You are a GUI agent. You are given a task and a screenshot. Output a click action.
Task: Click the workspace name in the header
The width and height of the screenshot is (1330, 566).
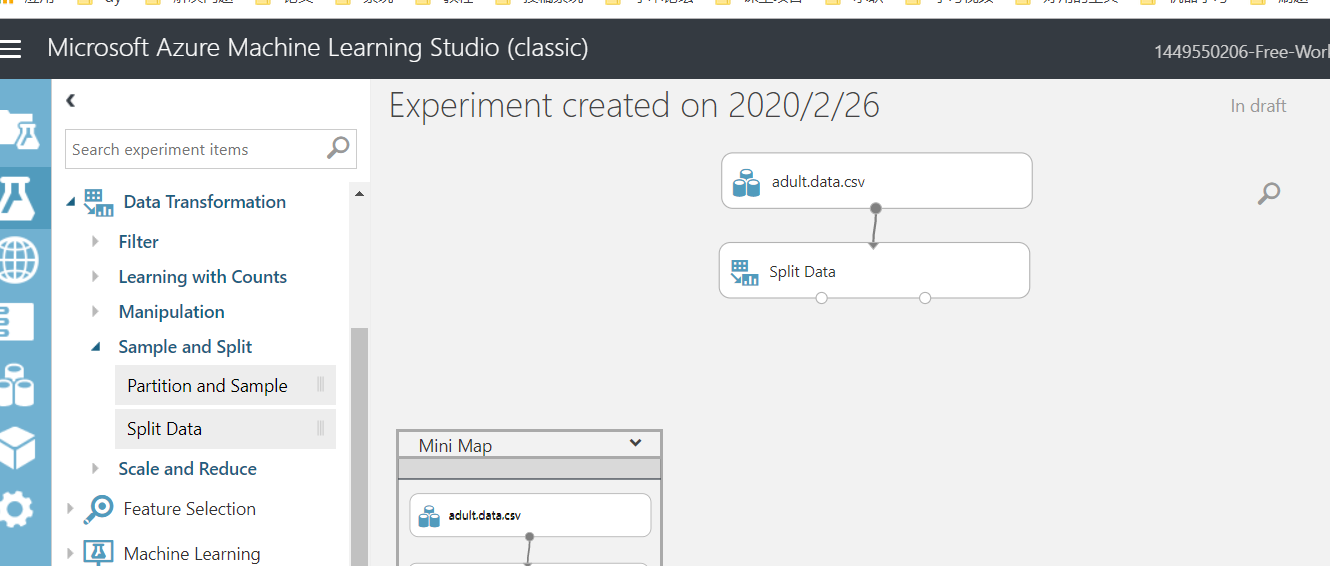click(x=1242, y=51)
